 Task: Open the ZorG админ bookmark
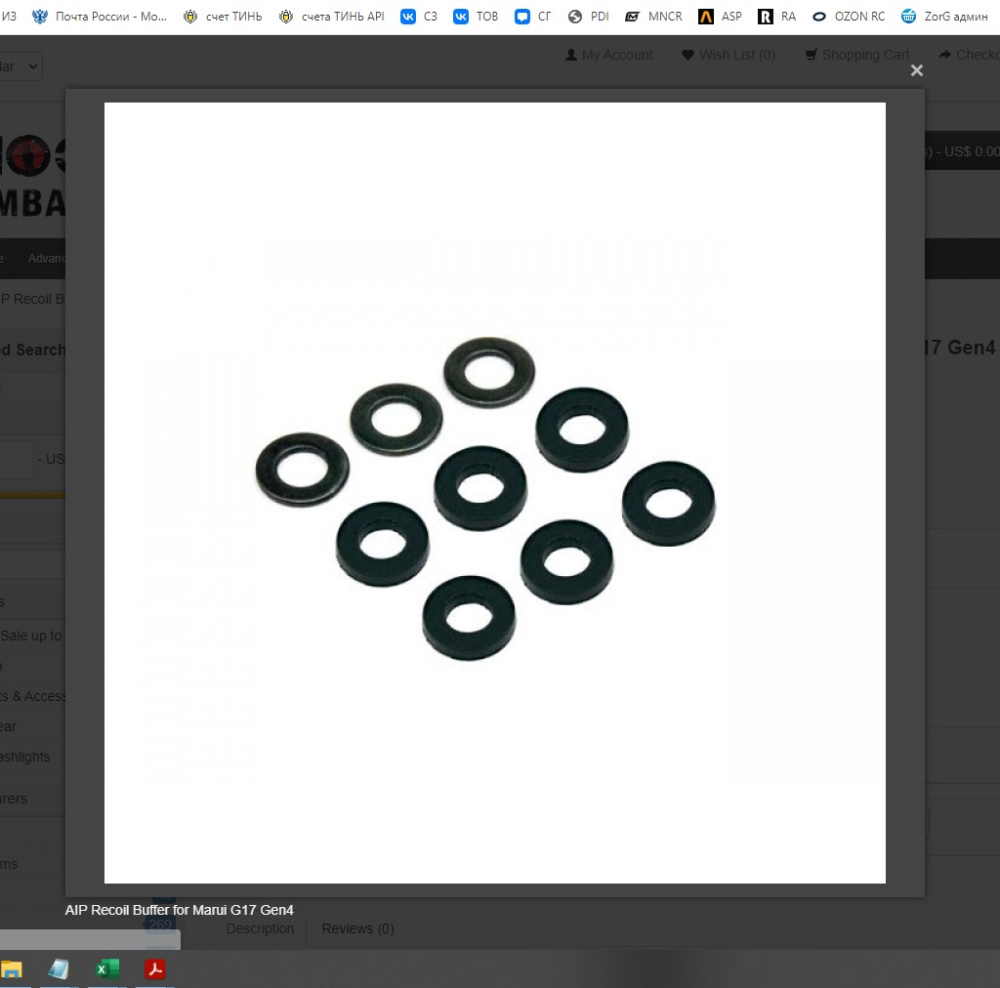(x=945, y=17)
